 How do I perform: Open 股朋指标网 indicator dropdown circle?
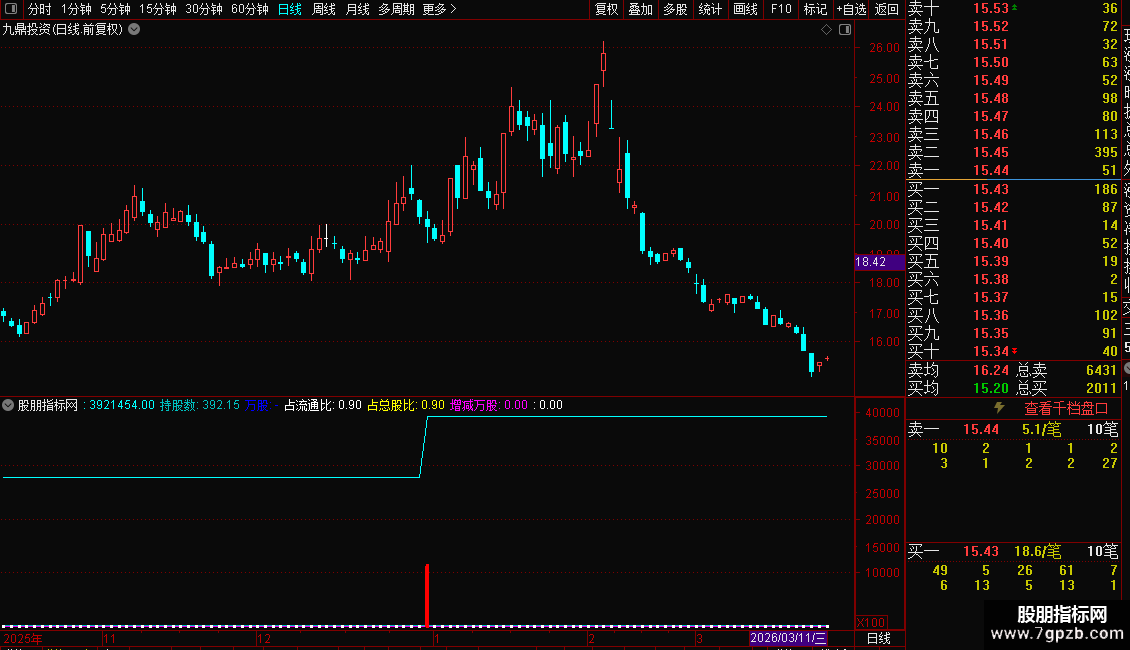tap(8, 405)
